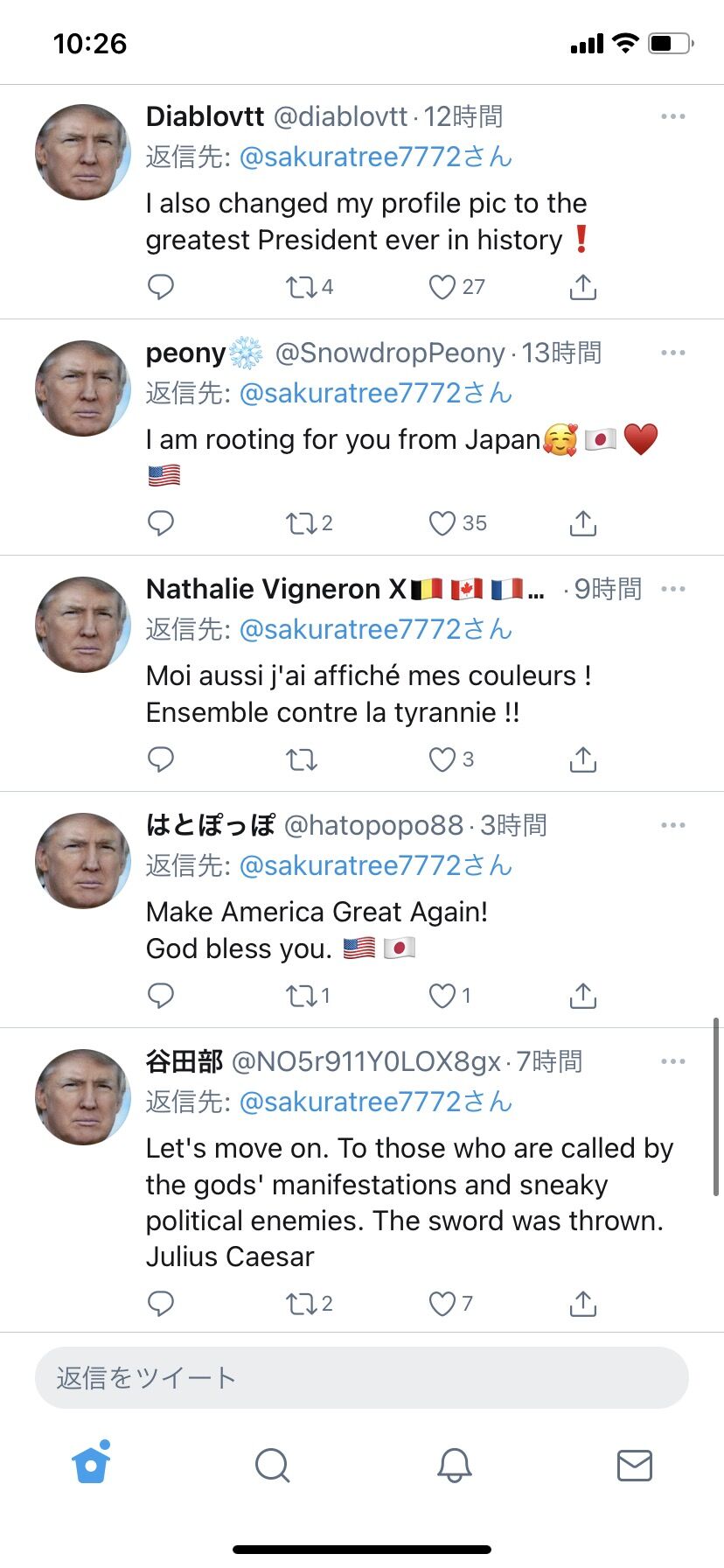Open @sakuratree7772 link in Diablovtt's reply
Image resolution: width=724 pixels, height=1568 pixels.
pyautogui.click(x=376, y=157)
